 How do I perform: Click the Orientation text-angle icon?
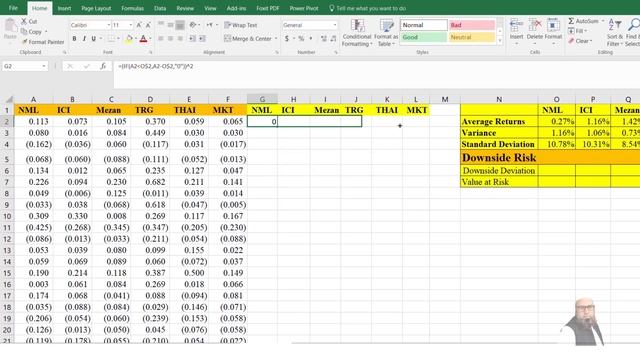(193, 25)
